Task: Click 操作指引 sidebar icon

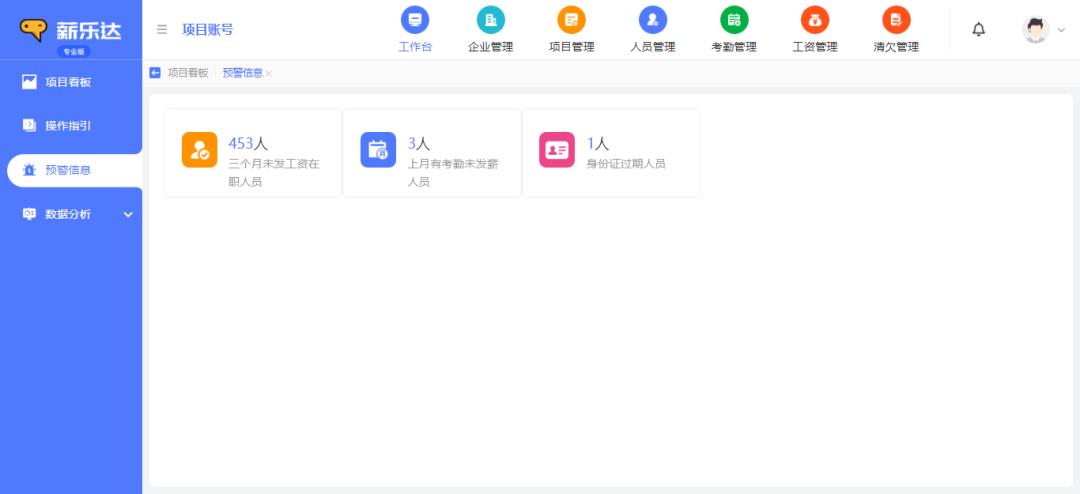Action: tap(29, 125)
